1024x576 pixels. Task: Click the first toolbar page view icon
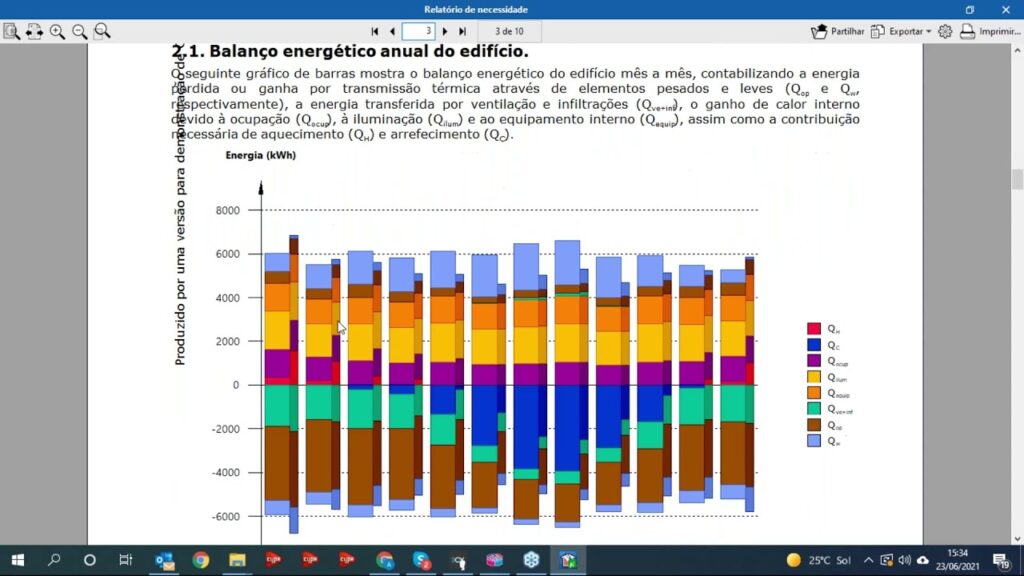point(11,31)
